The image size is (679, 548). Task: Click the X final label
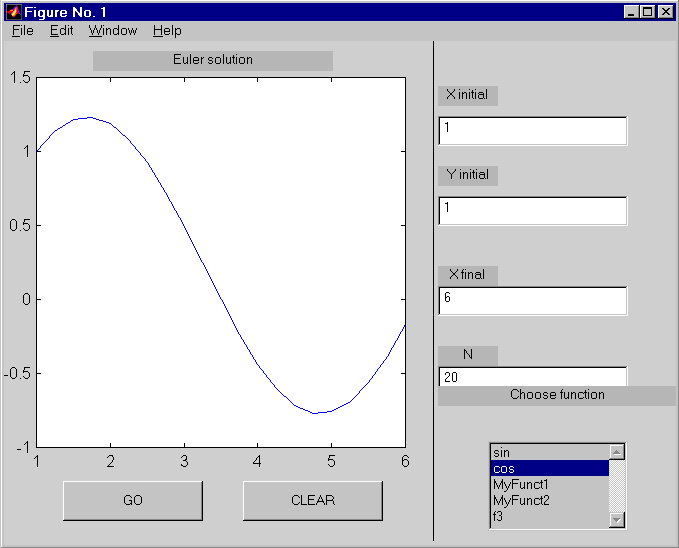click(x=468, y=275)
